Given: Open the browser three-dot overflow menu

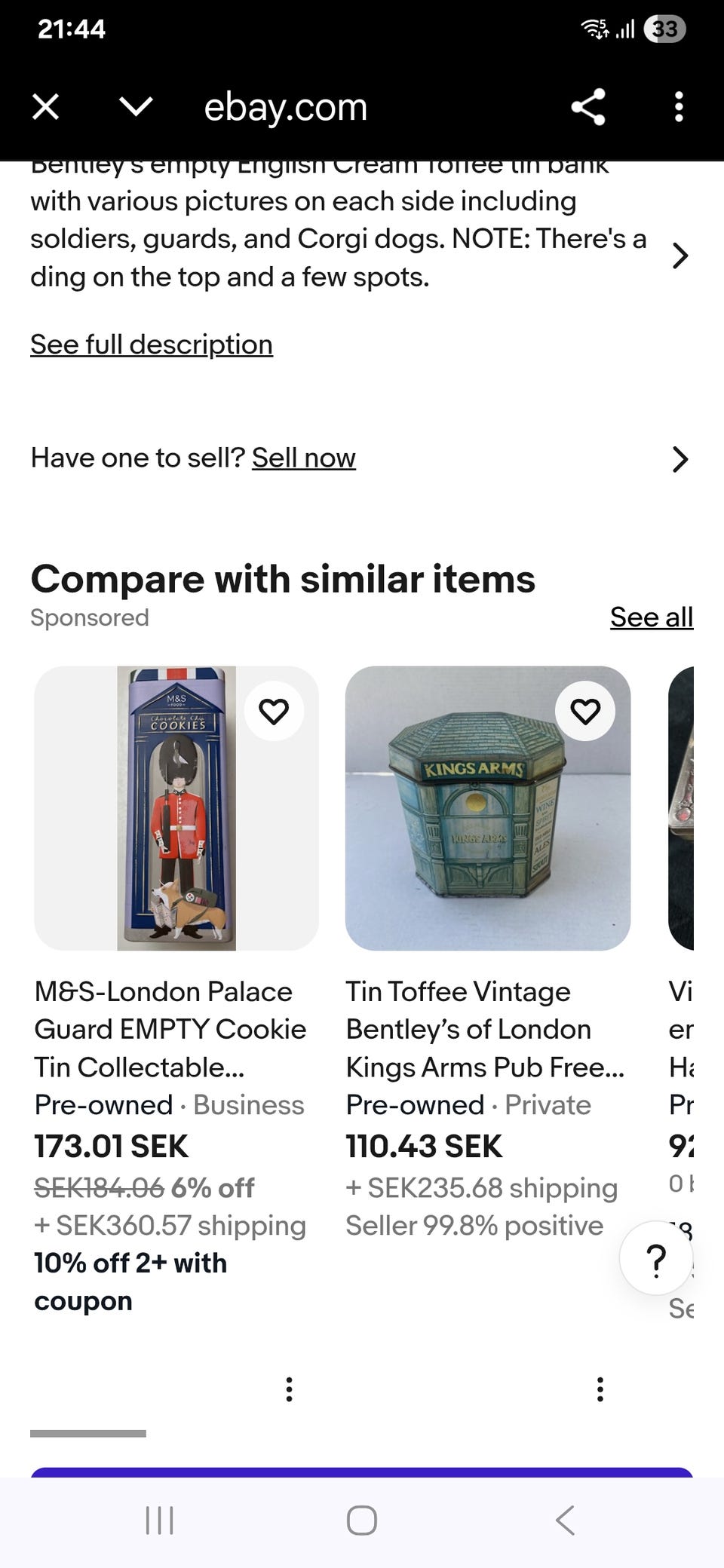Looking at the screenshot, I should pyautogui.click(x=679, y=107).
